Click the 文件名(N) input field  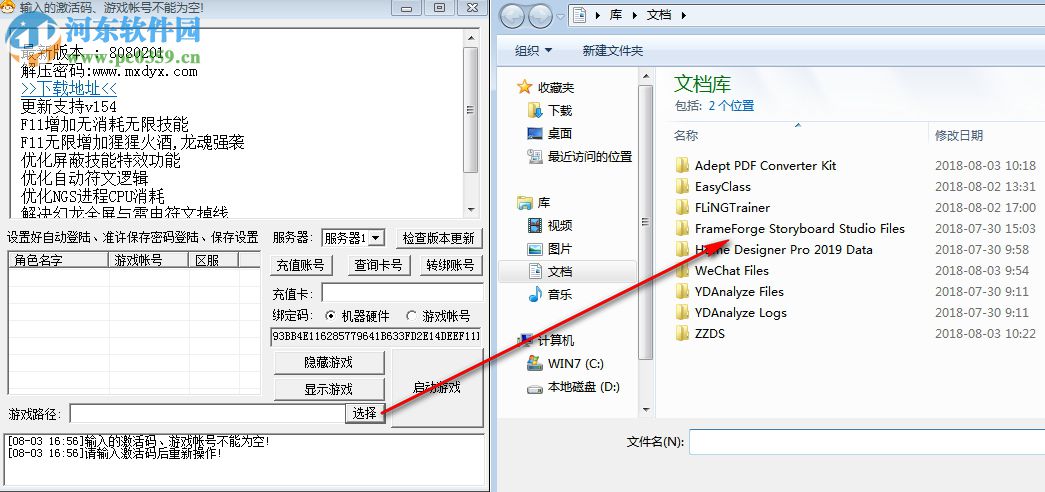click(x=866, y=441)
